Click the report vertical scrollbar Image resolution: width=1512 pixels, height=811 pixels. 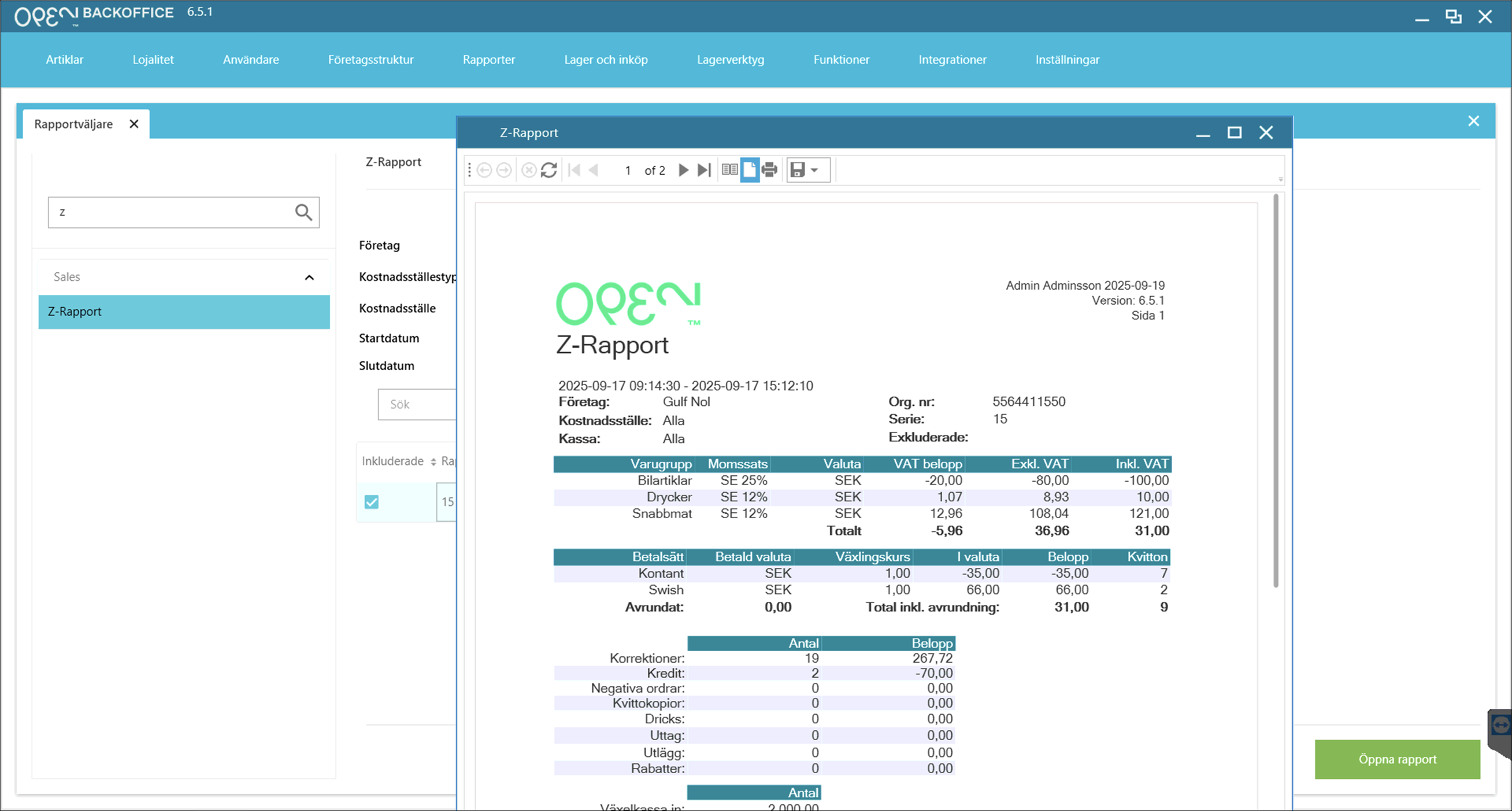tap(1275, 390)
